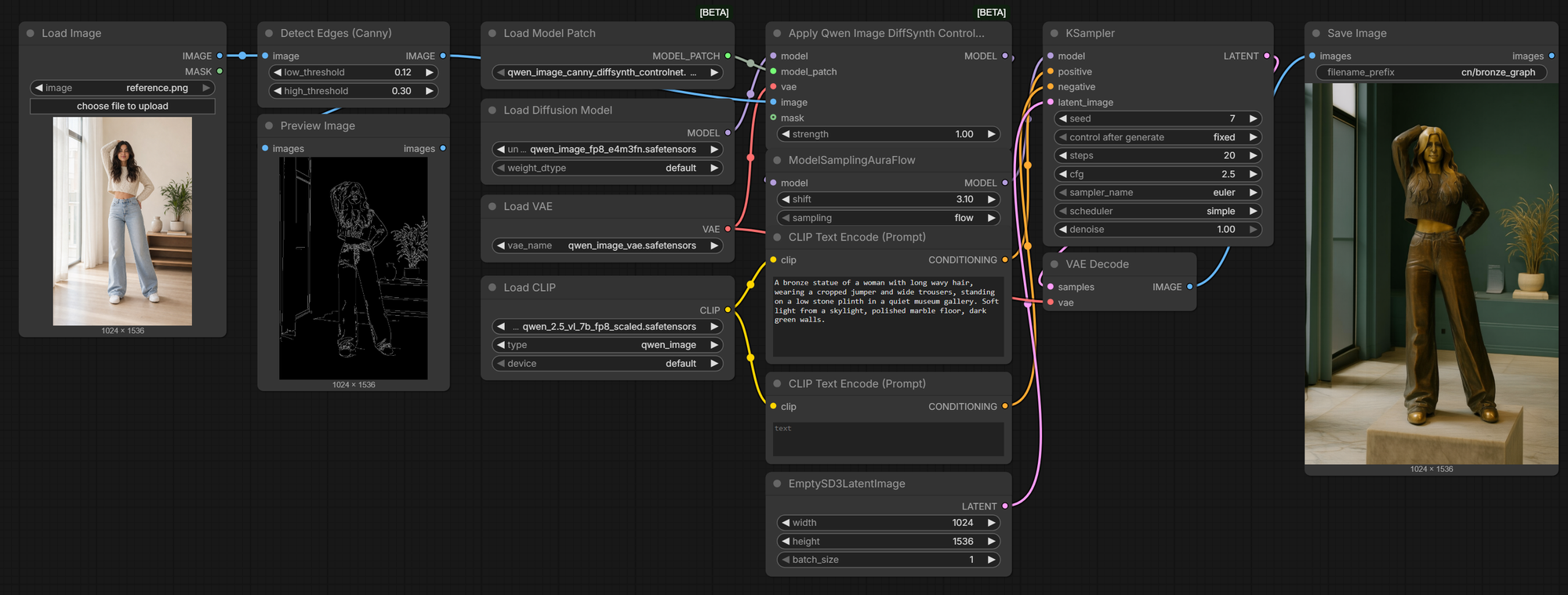The width and height of the screenshot is (1568, 595).
Task: Increase seed with right arrow
Action: (1254, 118)
